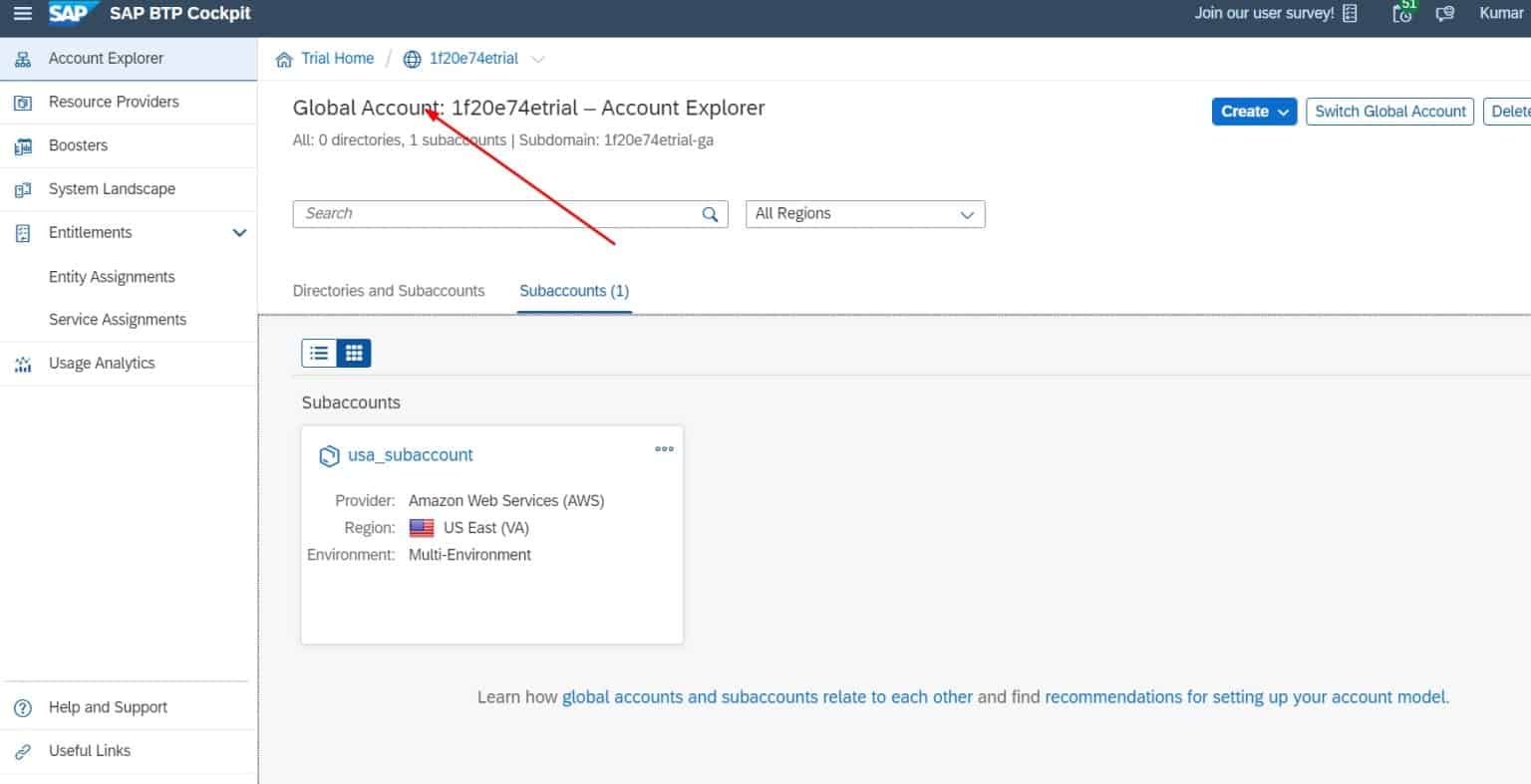View the System Landscape section
Screen dimensions: 1531x784
coord(112,188)
